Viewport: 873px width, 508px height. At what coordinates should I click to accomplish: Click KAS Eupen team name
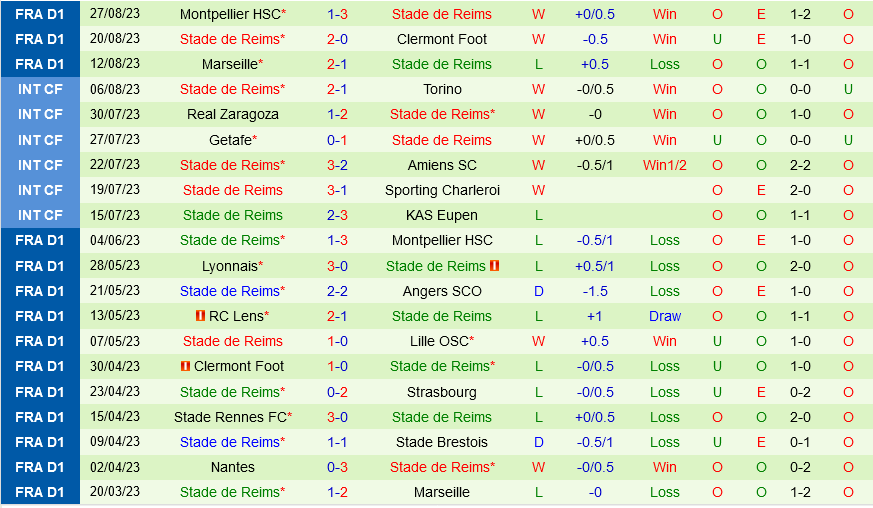442,215
